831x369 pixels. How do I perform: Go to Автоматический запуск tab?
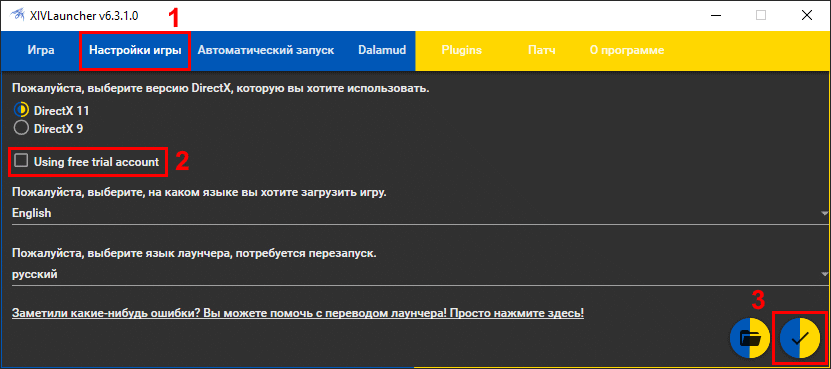click(x=266, y=50)
